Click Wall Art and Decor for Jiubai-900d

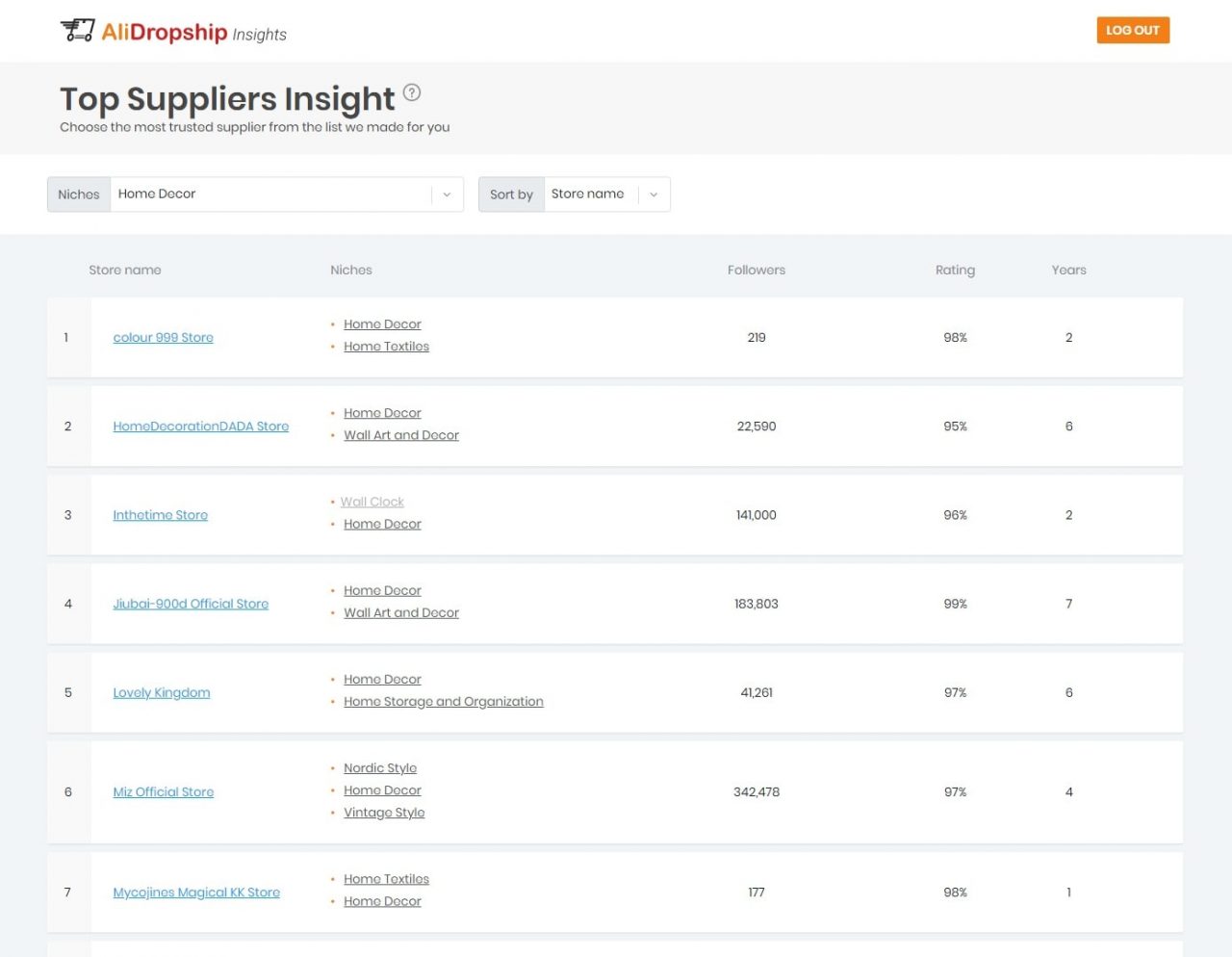401,613
